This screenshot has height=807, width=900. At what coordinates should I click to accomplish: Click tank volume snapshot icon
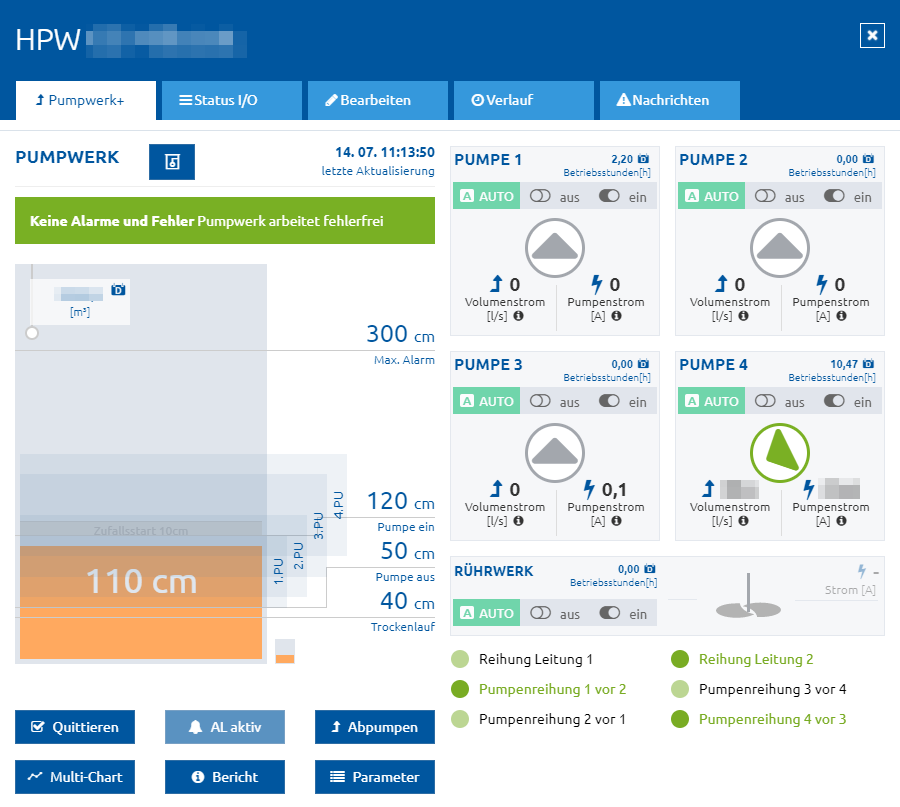118,289
